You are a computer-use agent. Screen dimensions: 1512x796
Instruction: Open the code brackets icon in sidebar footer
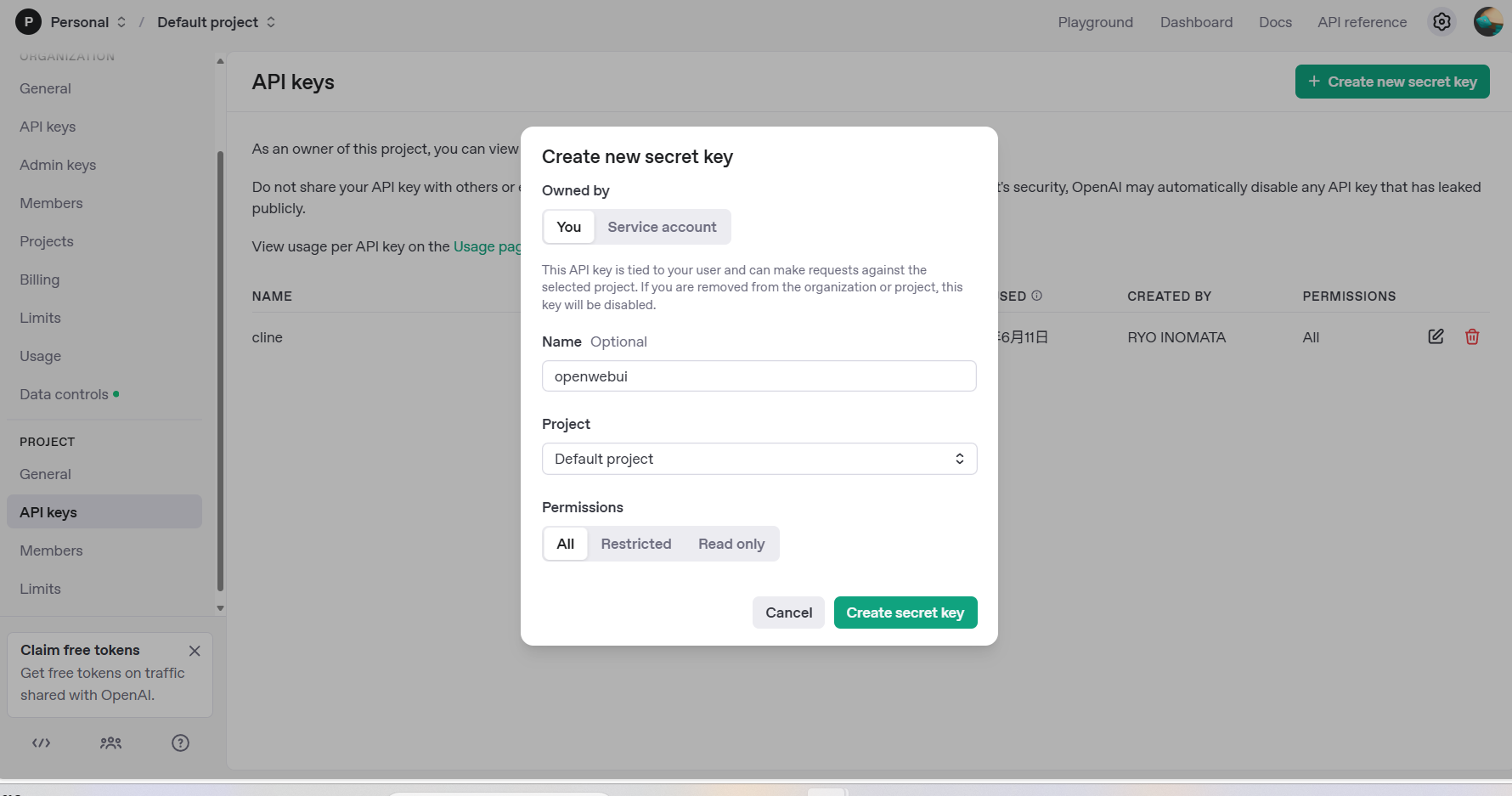tap(42, 742)
